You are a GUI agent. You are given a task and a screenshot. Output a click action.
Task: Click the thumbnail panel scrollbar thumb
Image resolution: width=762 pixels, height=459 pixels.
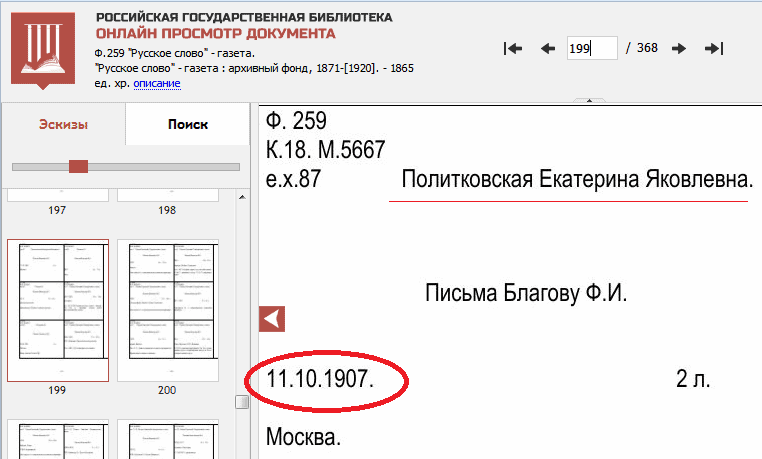[242, 402]
